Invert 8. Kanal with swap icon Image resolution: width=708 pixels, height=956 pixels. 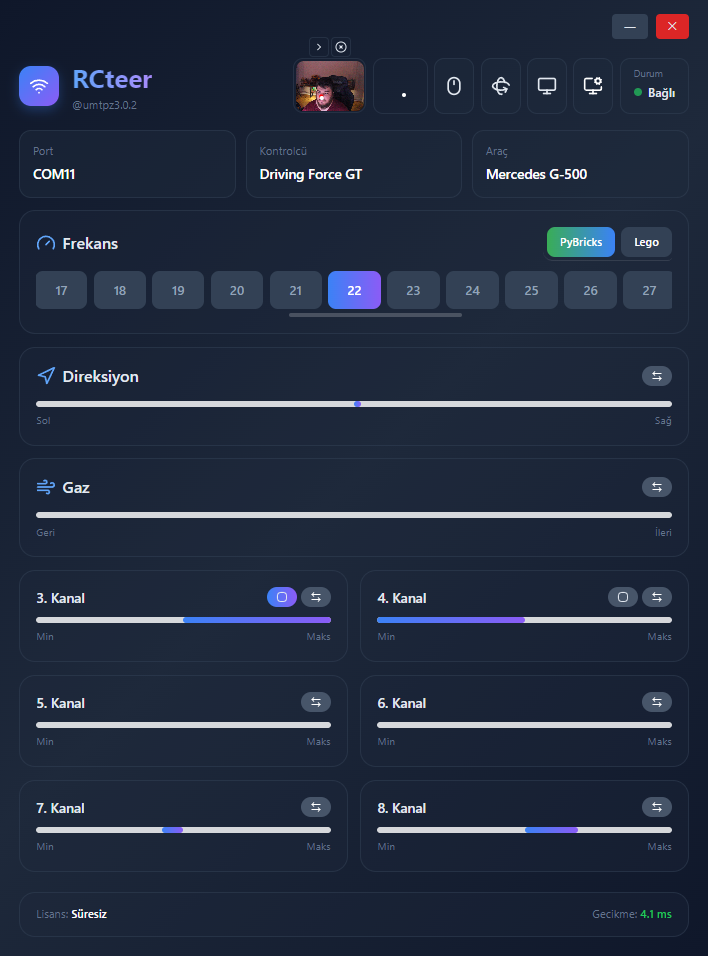click(657, 807)
